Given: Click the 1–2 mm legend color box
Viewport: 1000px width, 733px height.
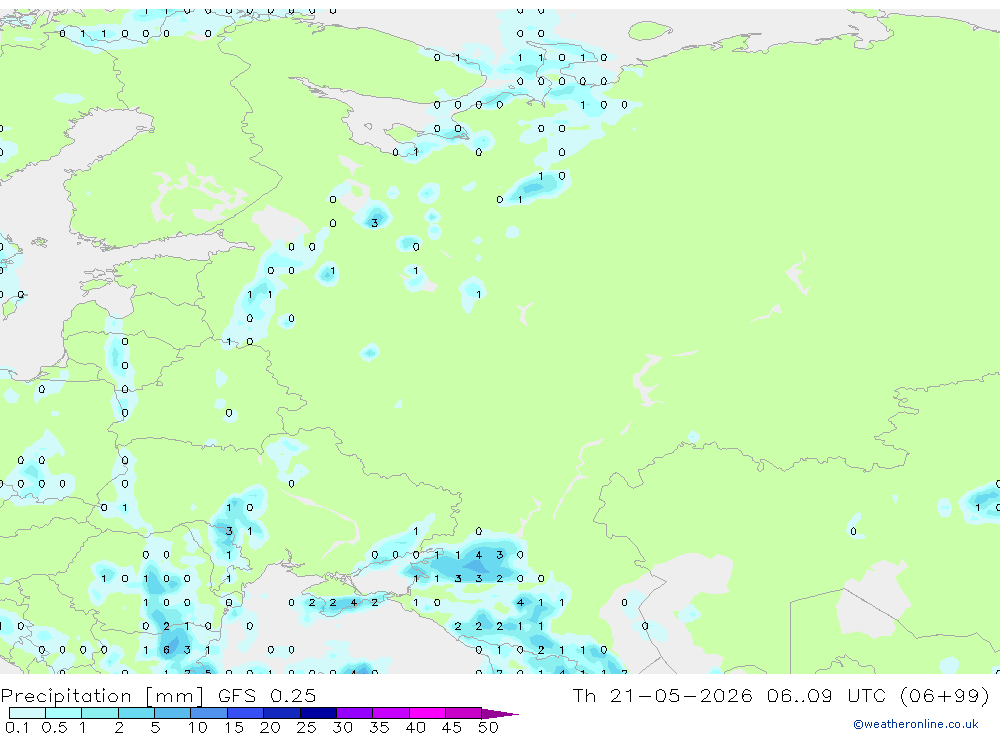Looking at the screenshot, I should point(100,713).
